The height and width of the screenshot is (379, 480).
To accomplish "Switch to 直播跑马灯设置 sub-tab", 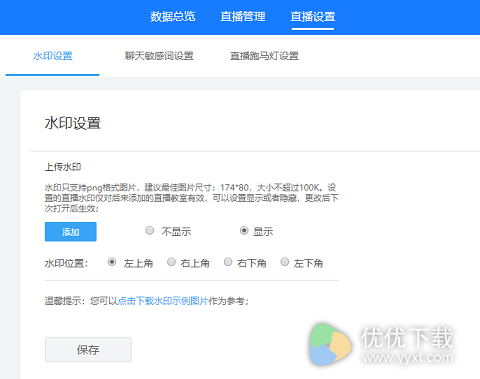I will point(264,56).
